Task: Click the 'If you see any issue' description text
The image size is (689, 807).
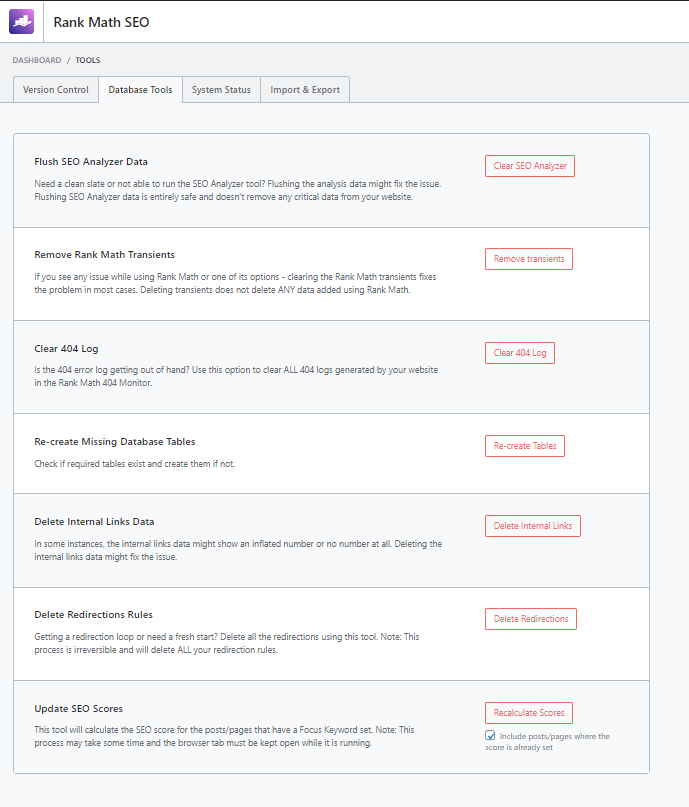Action: [235, 284]
